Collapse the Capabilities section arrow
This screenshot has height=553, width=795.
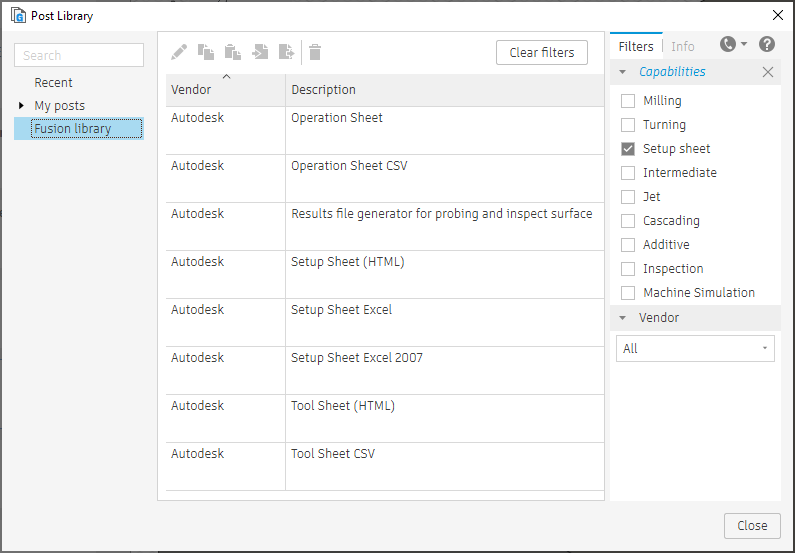(623, 72)
